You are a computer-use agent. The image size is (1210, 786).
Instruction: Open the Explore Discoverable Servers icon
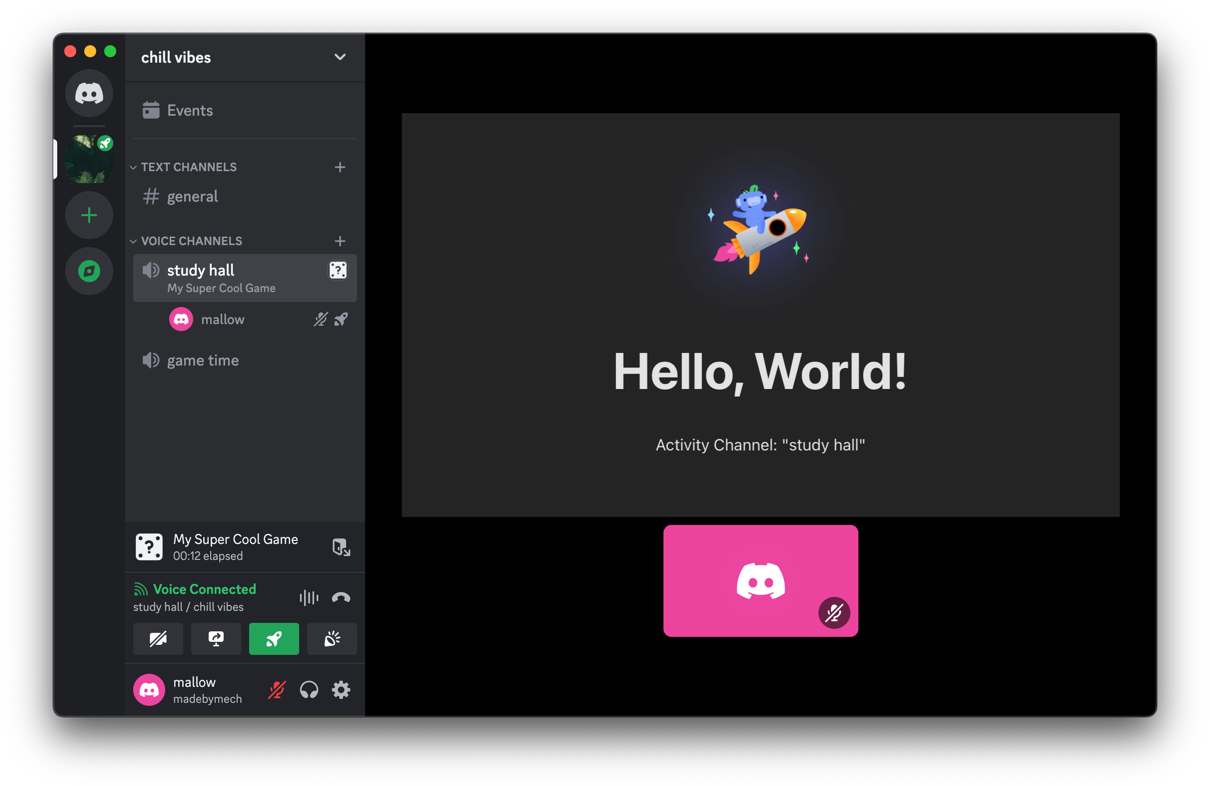pyautogui.click(x=89, y=270)
